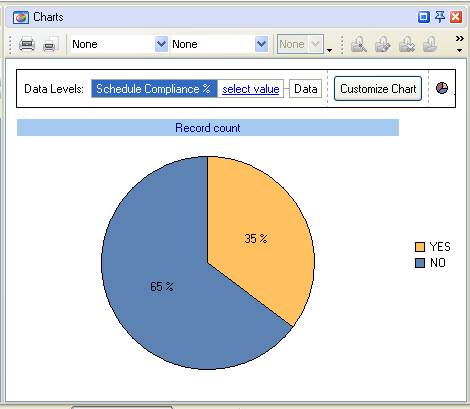Click the grayed lock delete icon
The width and height of the screenshot is (470, 409).
point(407,44)
